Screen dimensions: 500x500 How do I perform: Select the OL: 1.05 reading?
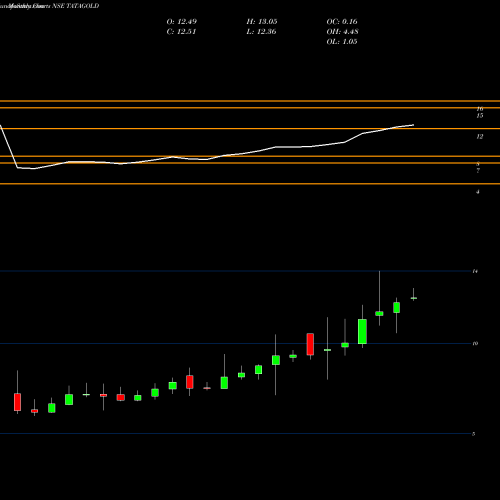click(342, 42)
